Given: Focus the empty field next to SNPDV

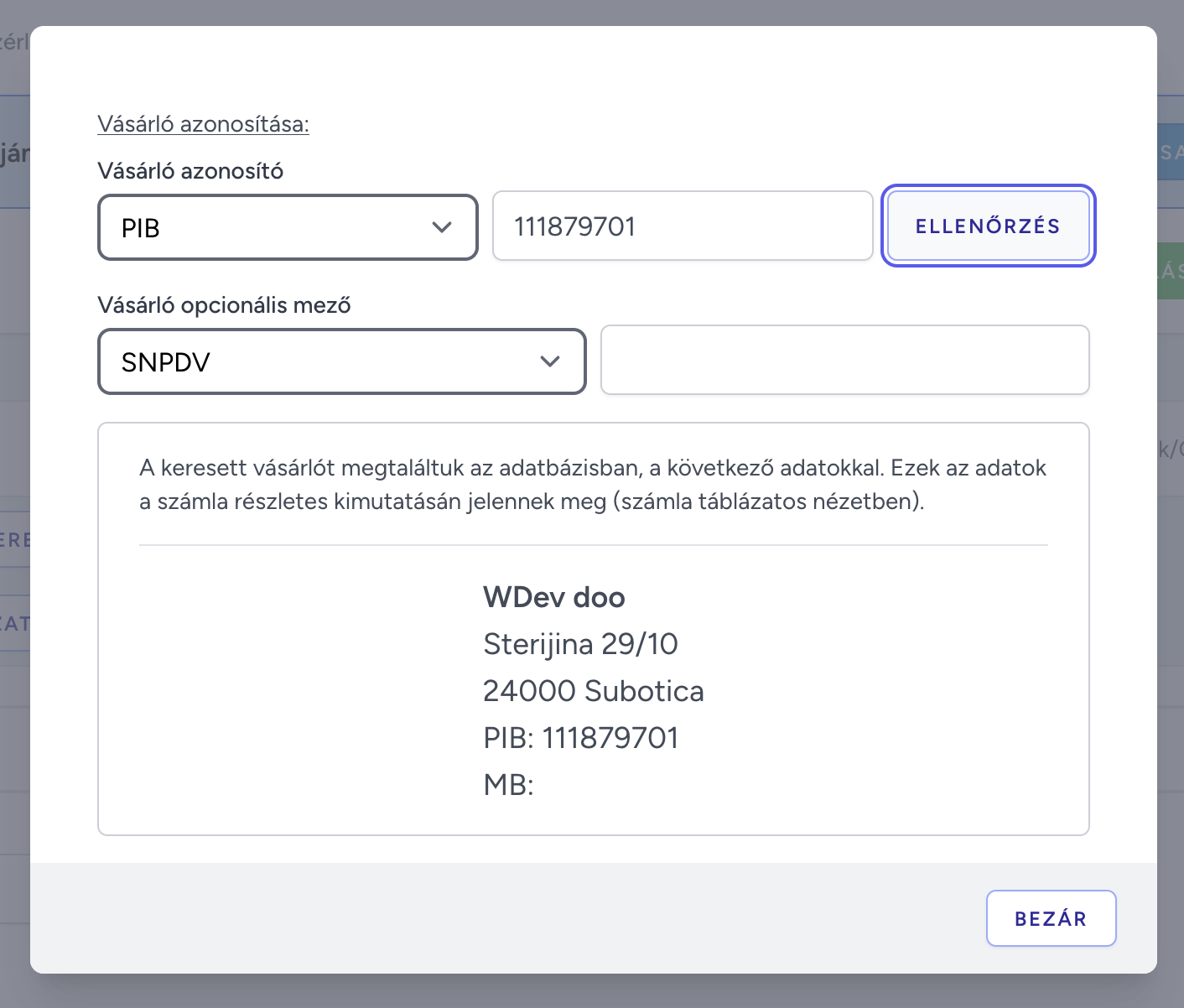Looking at the screenshot, I should 844,360.
